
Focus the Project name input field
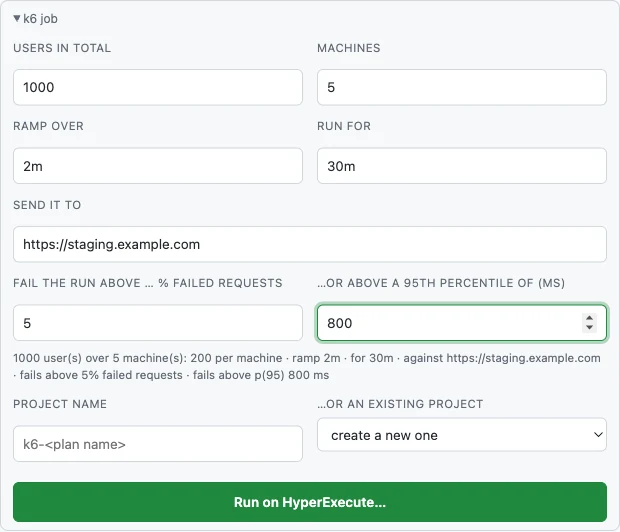pyautogui.click(x=158, y=444)
